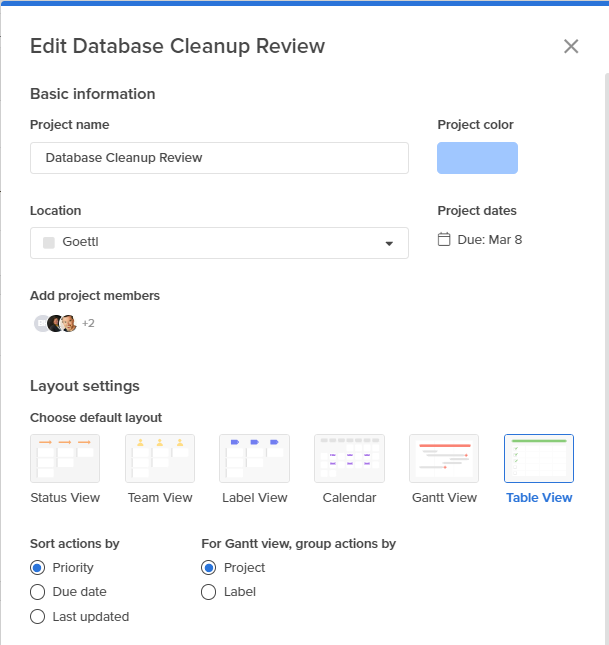This screenshot has width=609, height=645.
Task: Click the Calendar label text
Action: coord(349,498)
